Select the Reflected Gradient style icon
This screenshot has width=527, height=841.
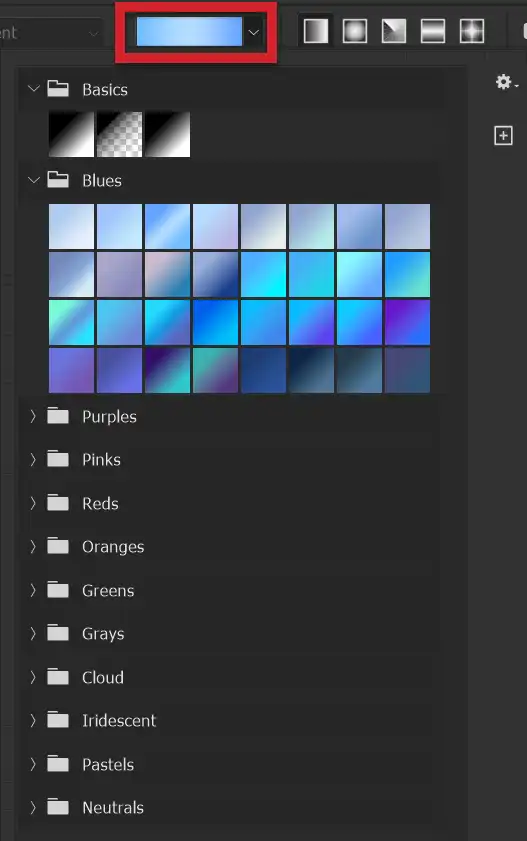point(433,32)
